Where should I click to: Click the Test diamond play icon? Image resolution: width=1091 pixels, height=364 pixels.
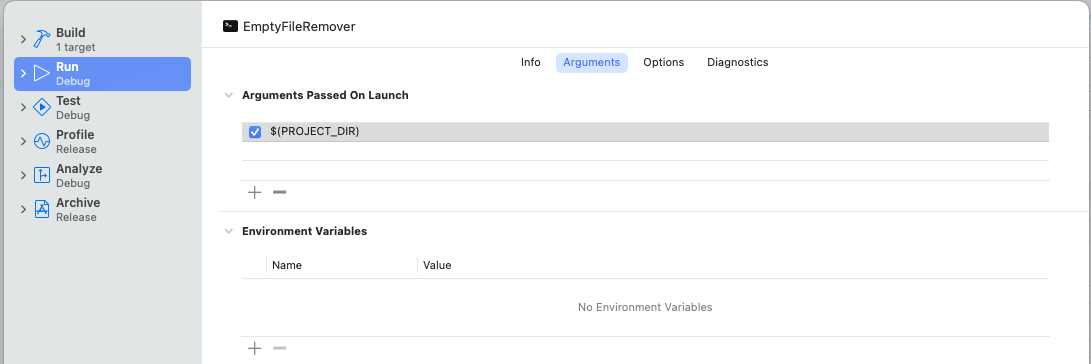[x=42, y=107]
